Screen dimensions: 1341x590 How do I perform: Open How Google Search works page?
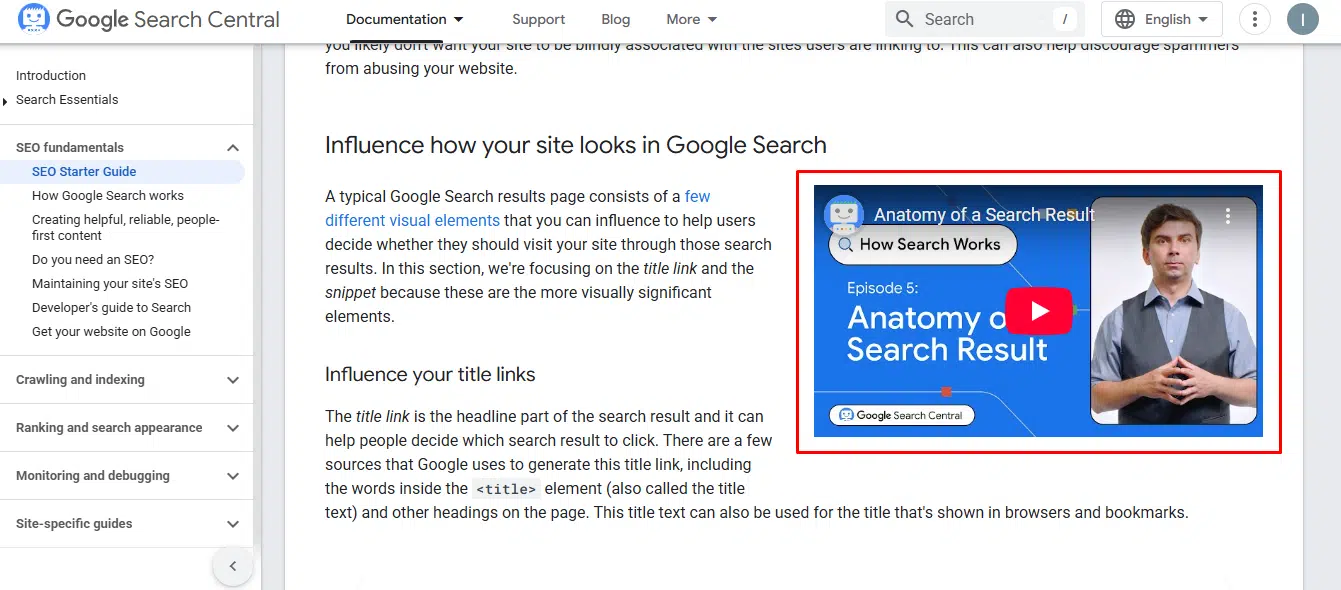pyautogui.click(x=108, y=196)
